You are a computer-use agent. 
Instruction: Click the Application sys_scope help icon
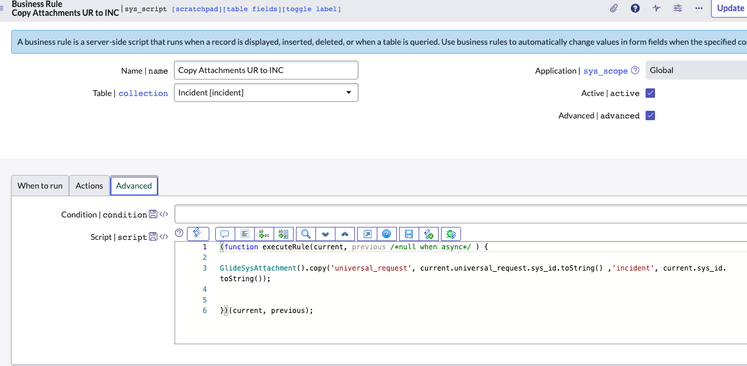point(635,71)
